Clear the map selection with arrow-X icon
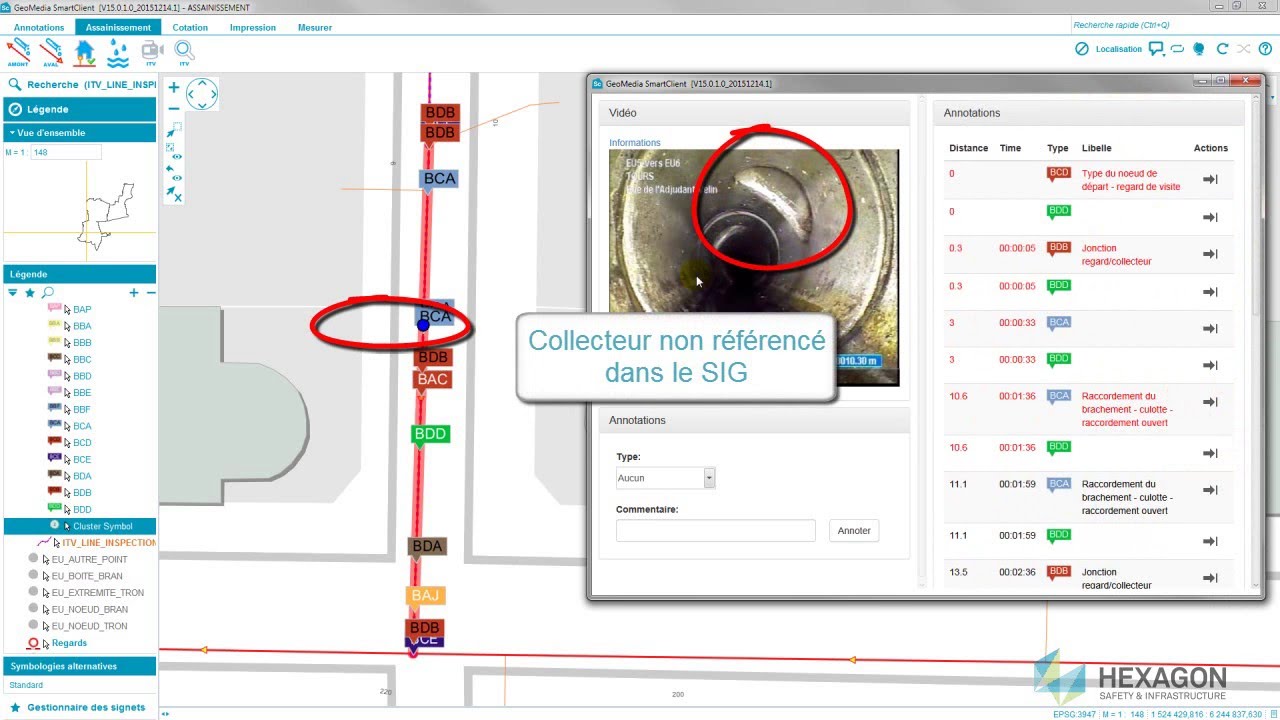Viewport: 1280px width, 720px height. tap(174, 194)
